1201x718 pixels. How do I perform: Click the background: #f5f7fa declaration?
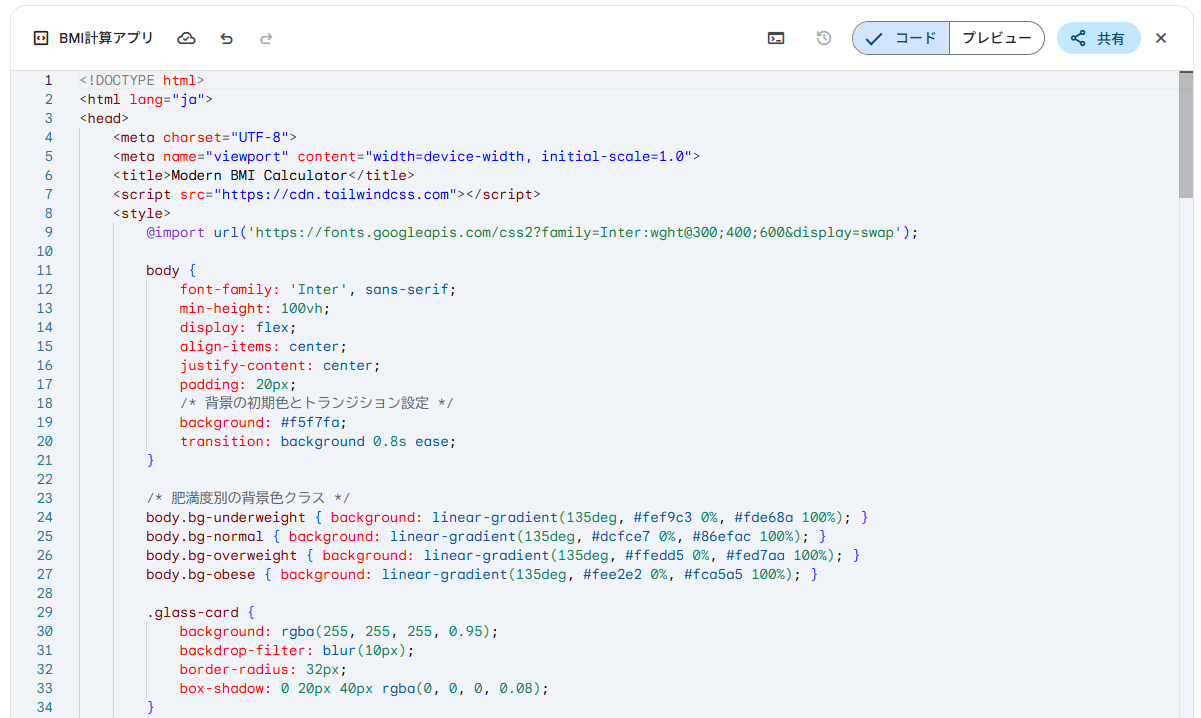pyautogui.click(x=264, y=422)
